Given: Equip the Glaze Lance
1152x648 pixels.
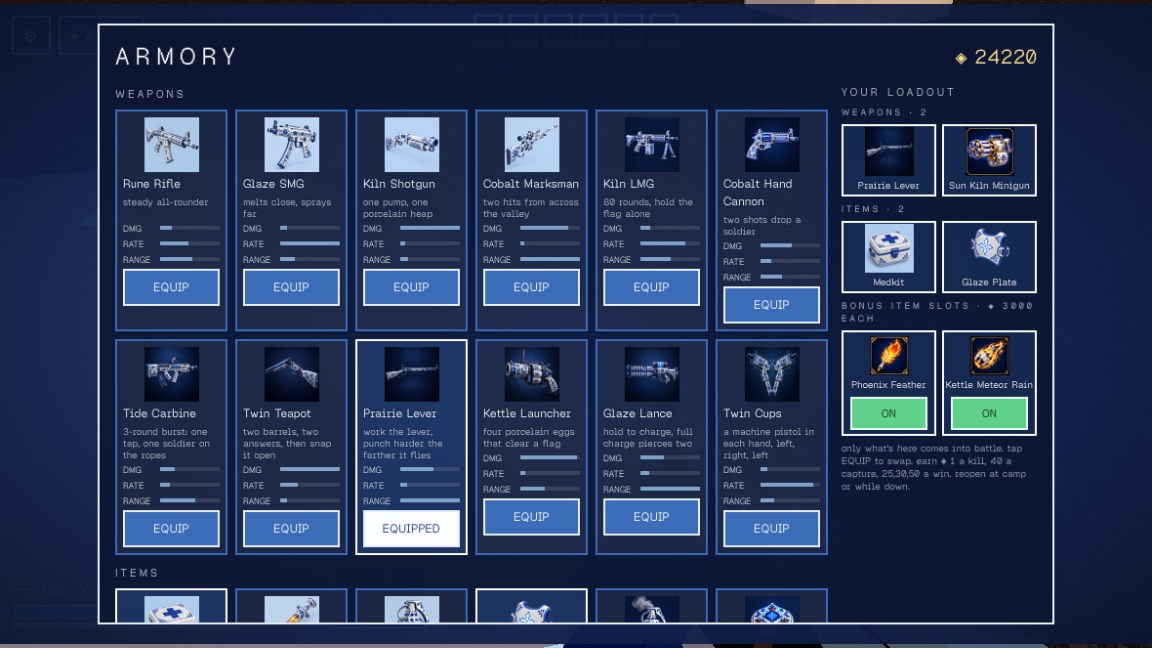Looking at the screenshot, I should tap(651, 516).
